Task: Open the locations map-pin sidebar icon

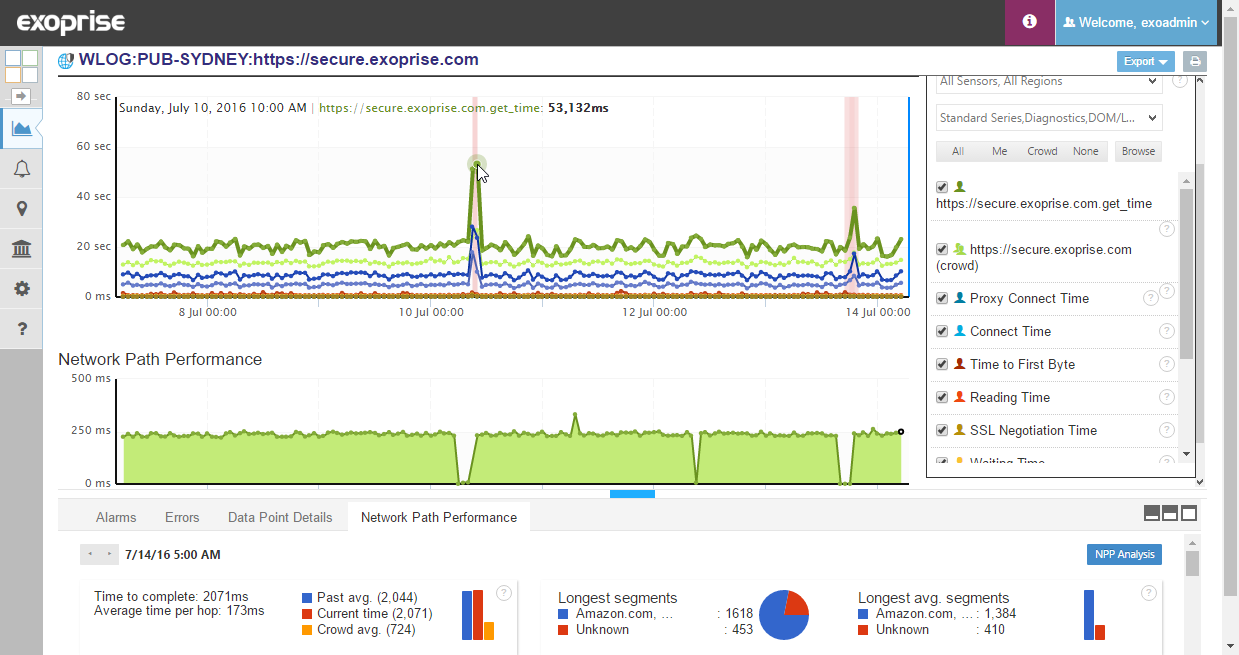Action: click(x=21, y=209)
